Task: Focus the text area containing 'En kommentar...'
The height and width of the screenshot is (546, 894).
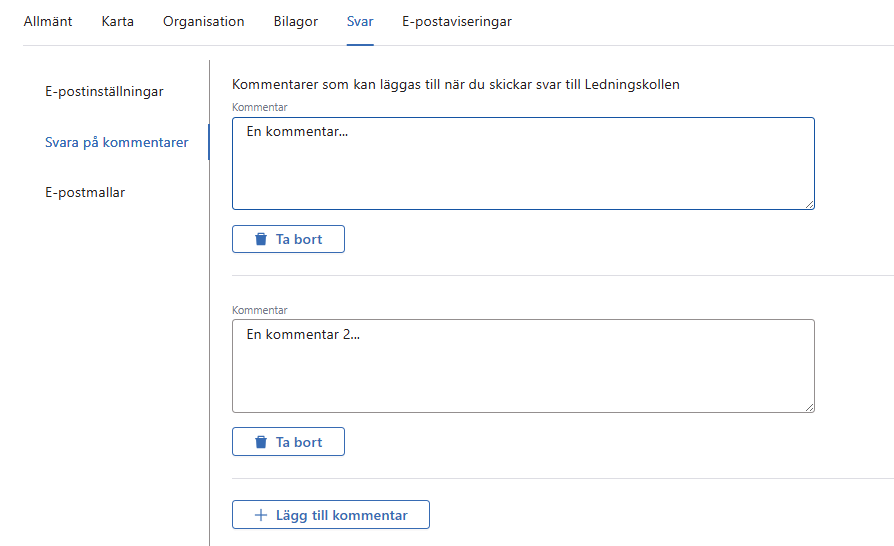Action: 523,164
